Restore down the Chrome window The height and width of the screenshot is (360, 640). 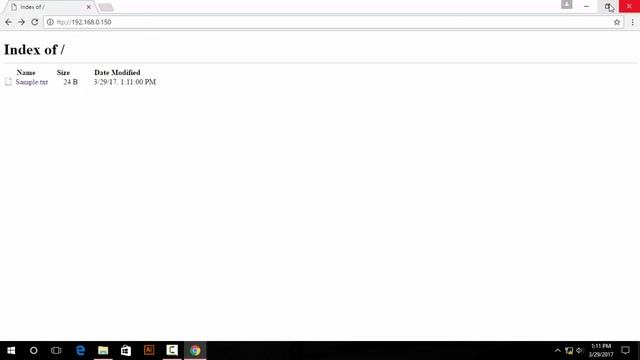pyautogui.click(x=608, y=6)
